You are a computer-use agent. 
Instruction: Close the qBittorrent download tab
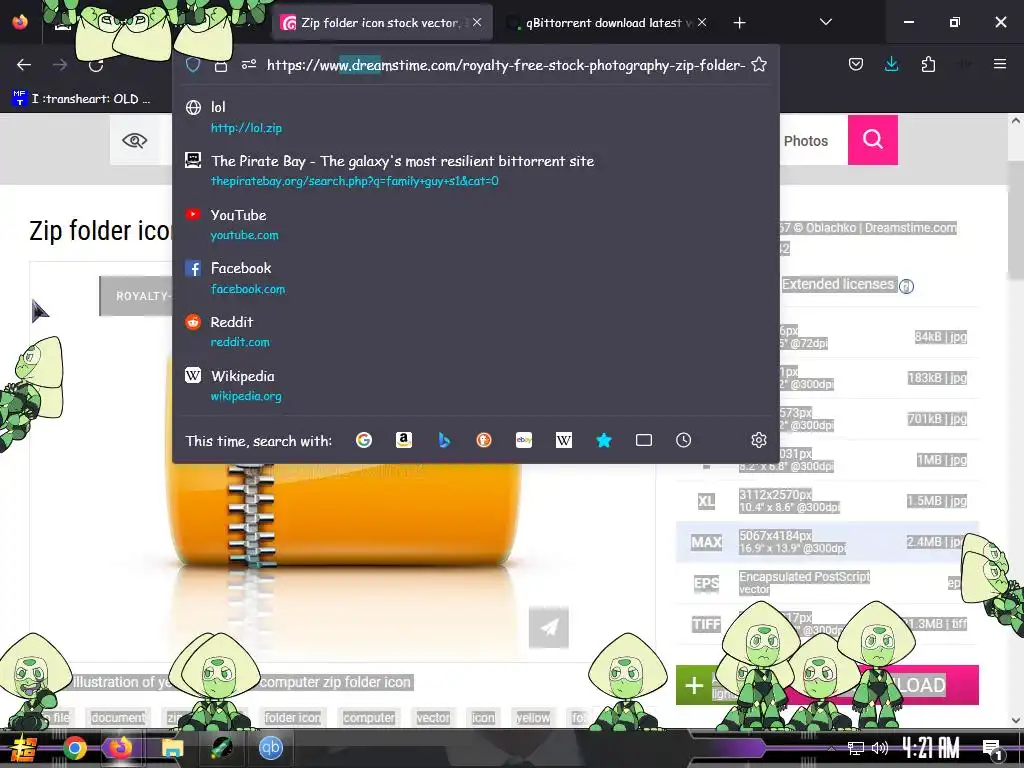[702, 22]
